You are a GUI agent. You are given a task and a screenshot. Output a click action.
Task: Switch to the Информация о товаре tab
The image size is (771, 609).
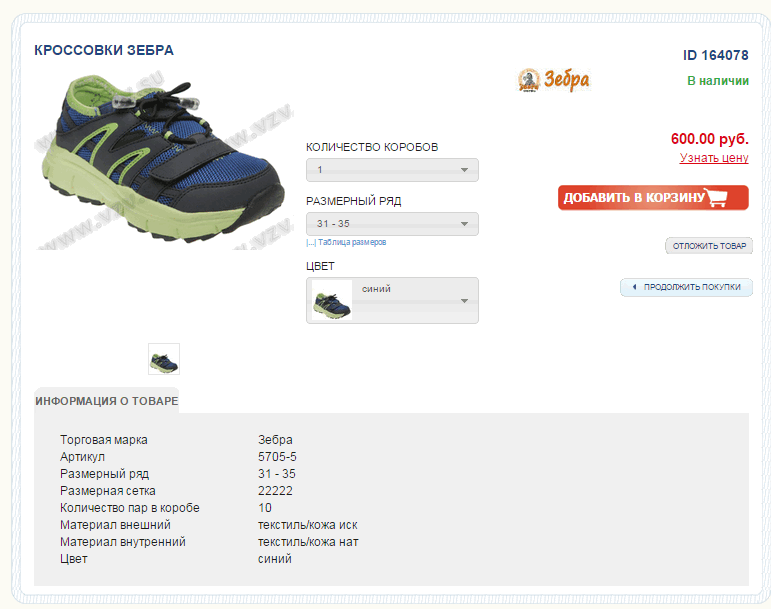(x=107, y=401)
